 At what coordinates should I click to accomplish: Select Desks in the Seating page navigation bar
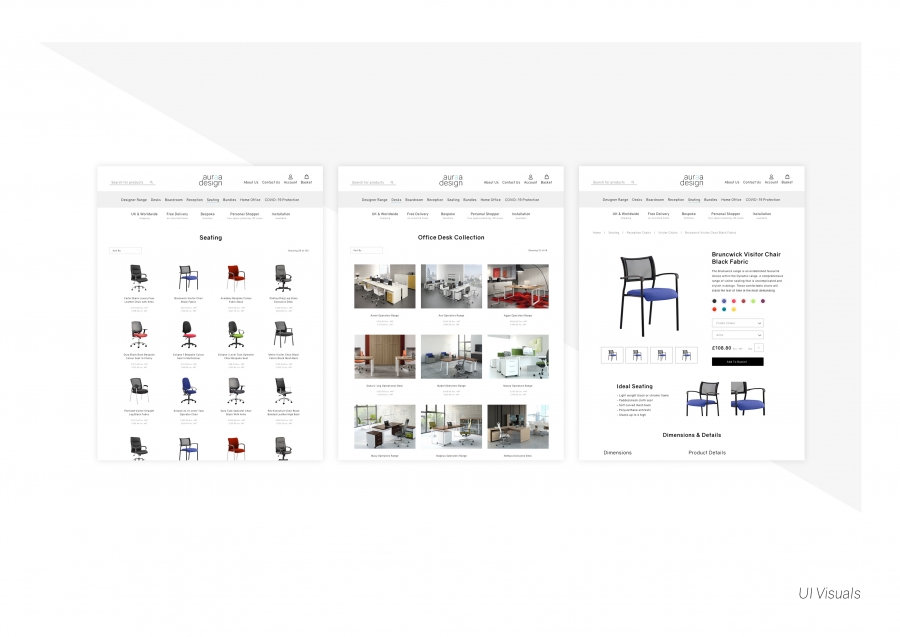[156, 200]
